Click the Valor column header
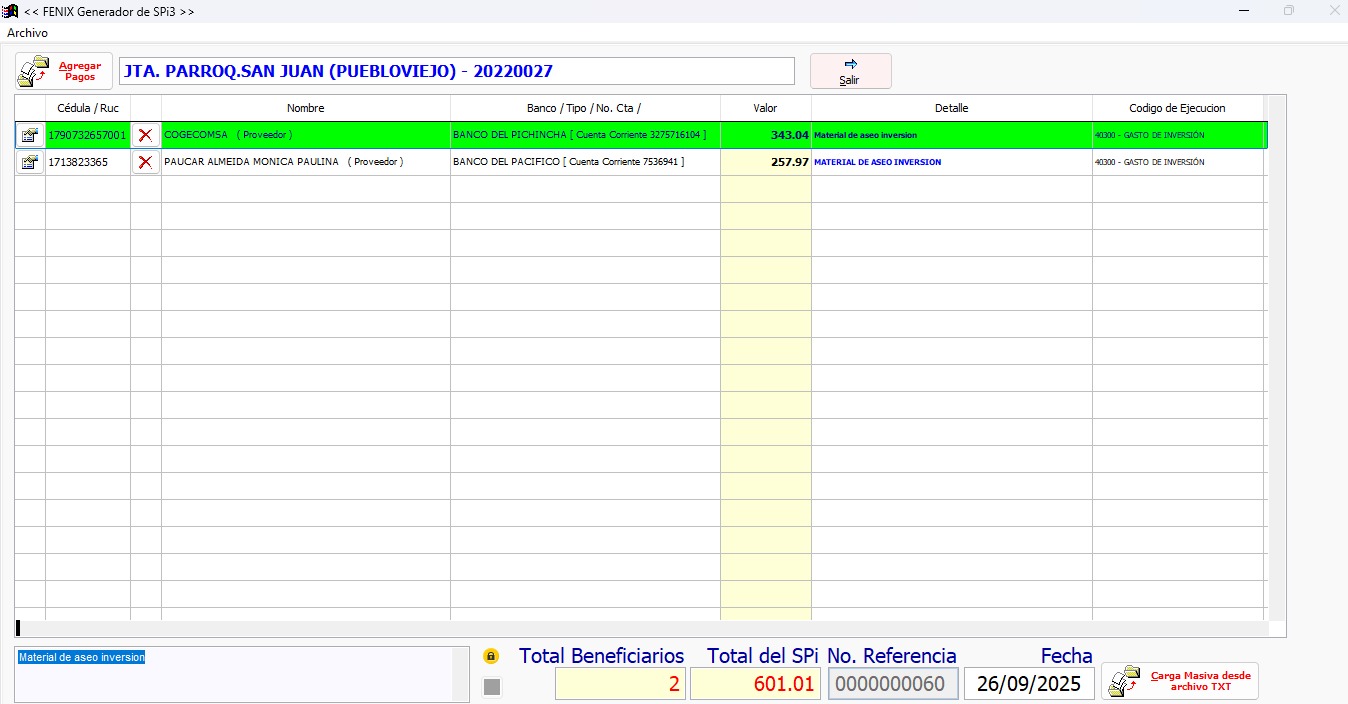 [x=765, y=108]
